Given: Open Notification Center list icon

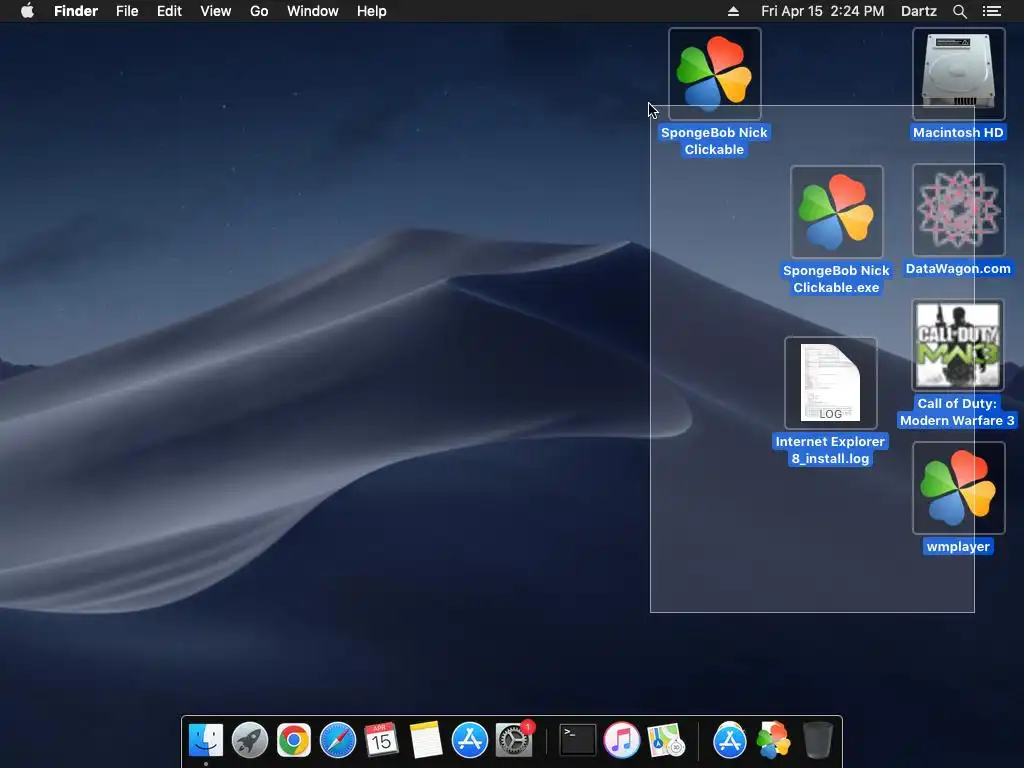Looking at the screenshot, I should tap(992, 11).
